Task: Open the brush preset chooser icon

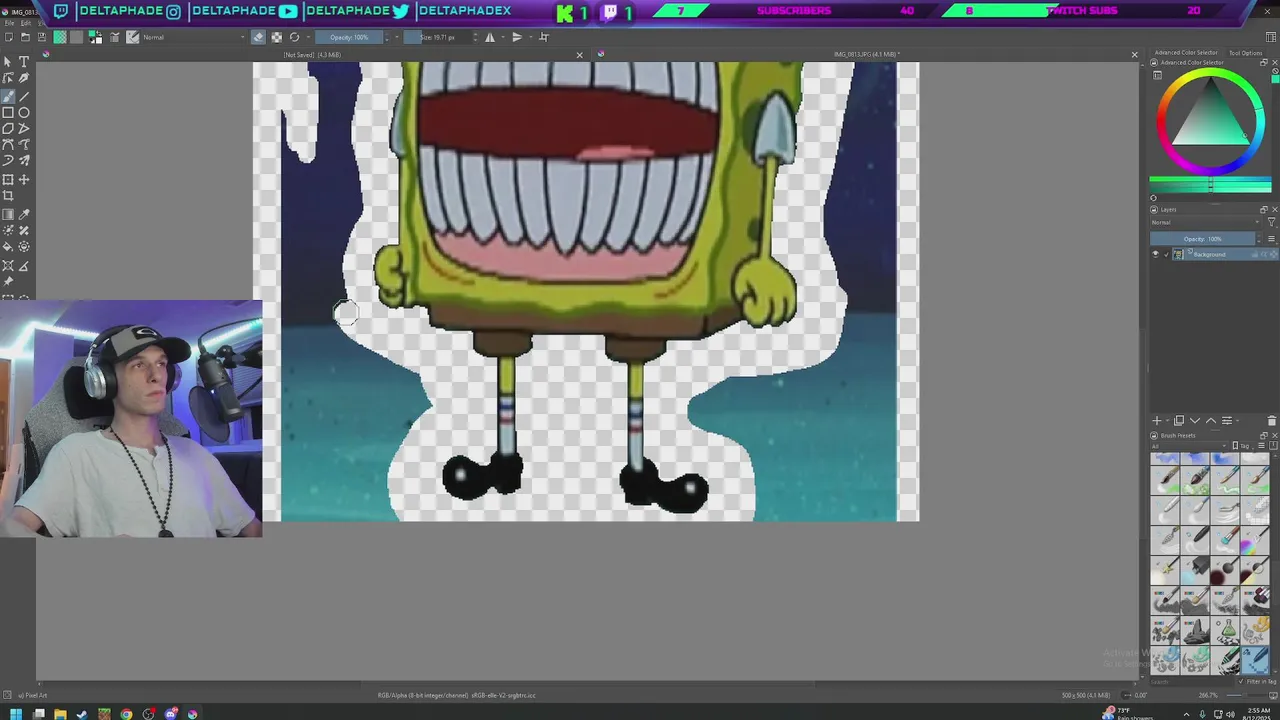Action: 132,37
